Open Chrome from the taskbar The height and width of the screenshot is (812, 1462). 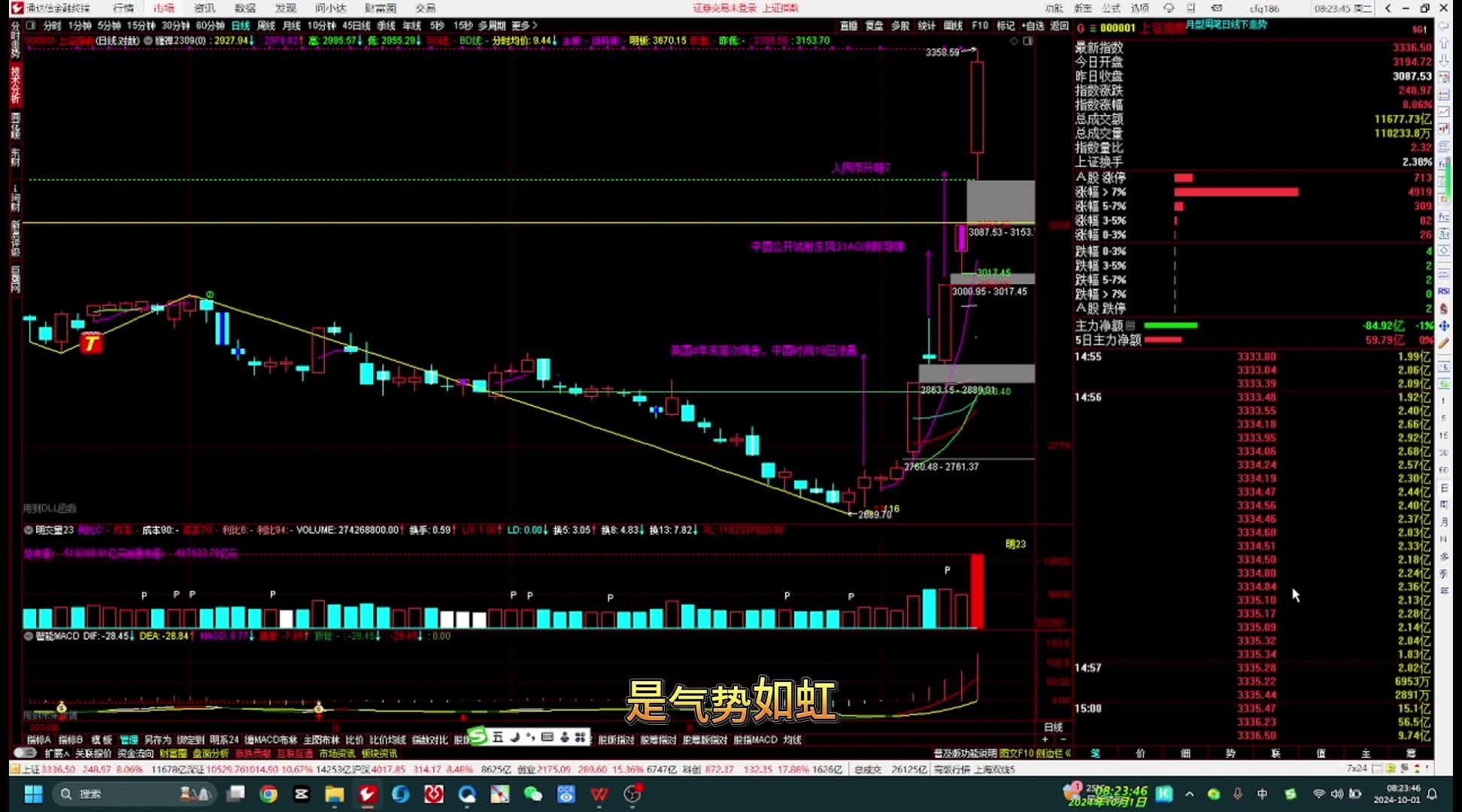pos(268,794)
